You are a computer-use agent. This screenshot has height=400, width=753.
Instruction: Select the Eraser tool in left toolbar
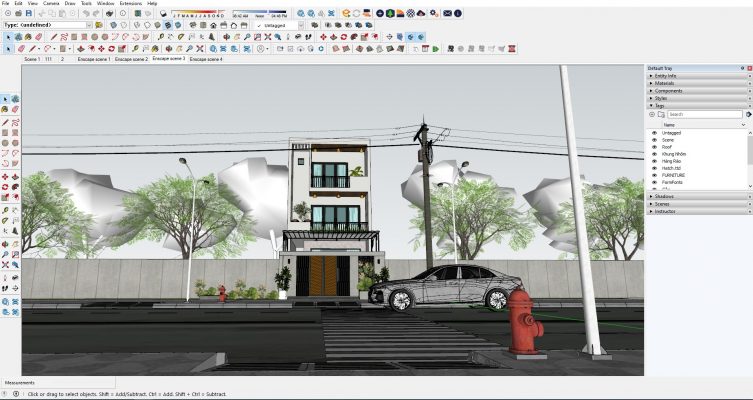[x=14, y=110]
